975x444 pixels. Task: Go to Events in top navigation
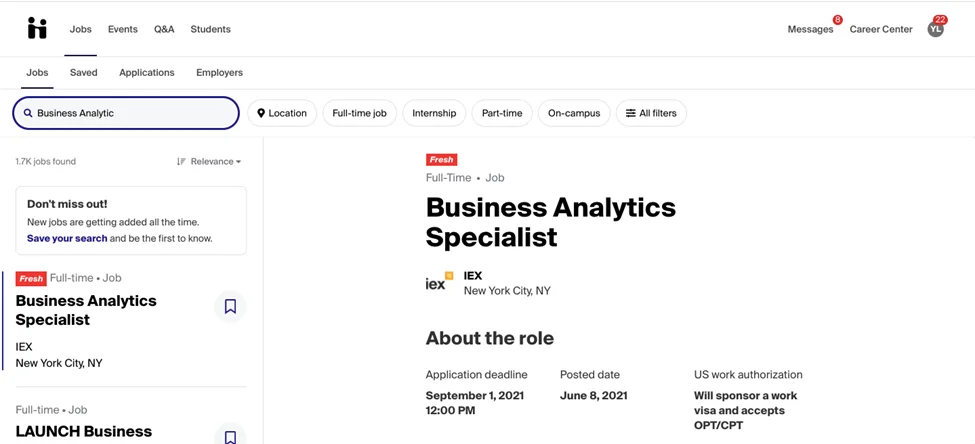click(123, 29)
